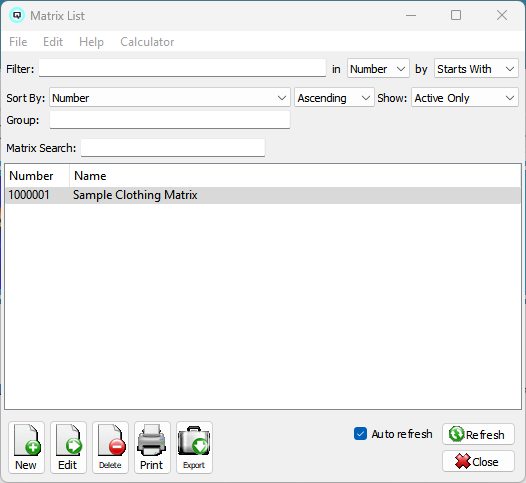Open the Help menu
The height and width of the screenshot is (483, 526).
point(91,42)
